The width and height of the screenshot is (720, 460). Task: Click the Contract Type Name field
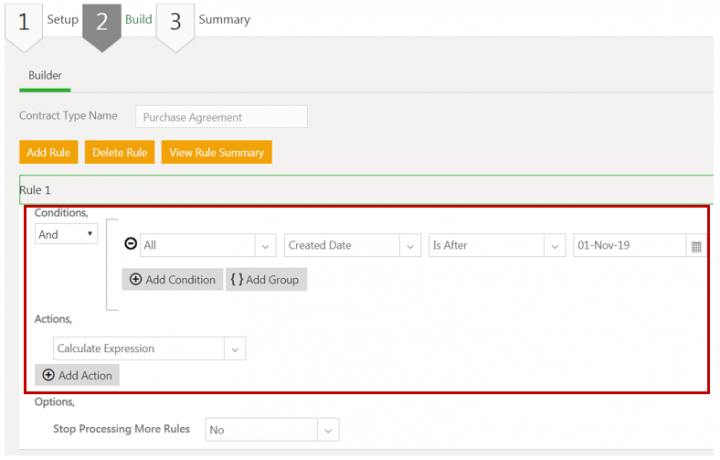(221, 117)
